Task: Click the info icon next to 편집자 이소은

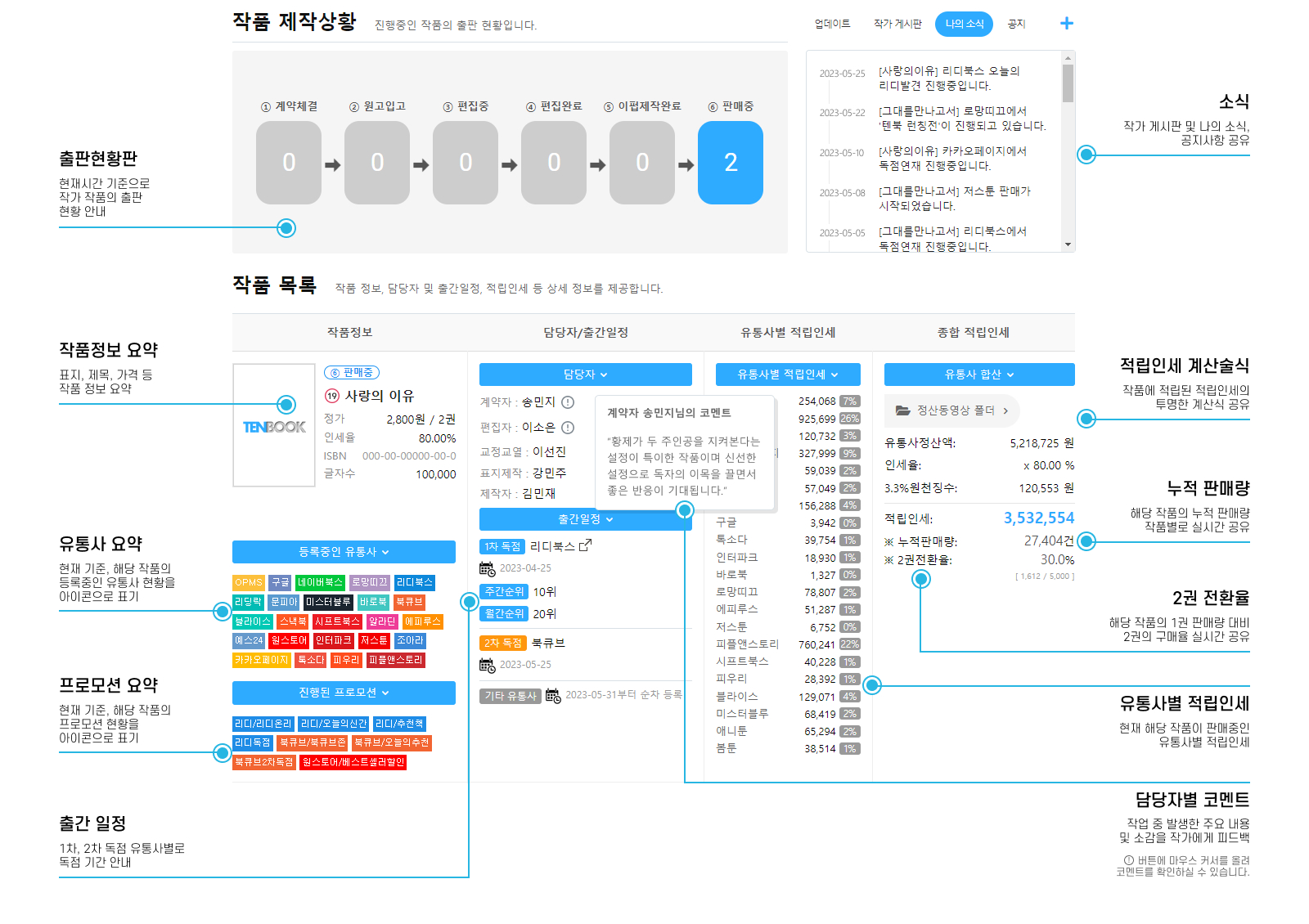Action: point(568,428)
